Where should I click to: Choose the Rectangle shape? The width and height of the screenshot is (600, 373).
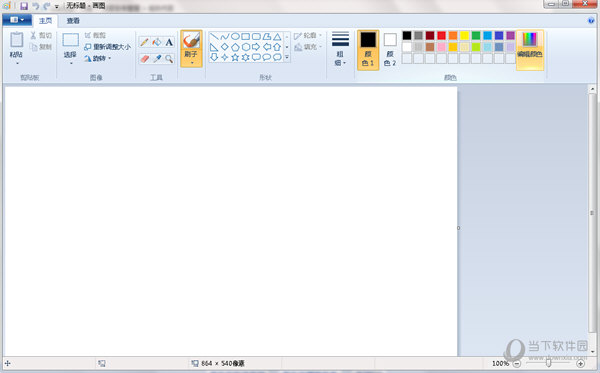pyautogui.click(x=246, y=37)
